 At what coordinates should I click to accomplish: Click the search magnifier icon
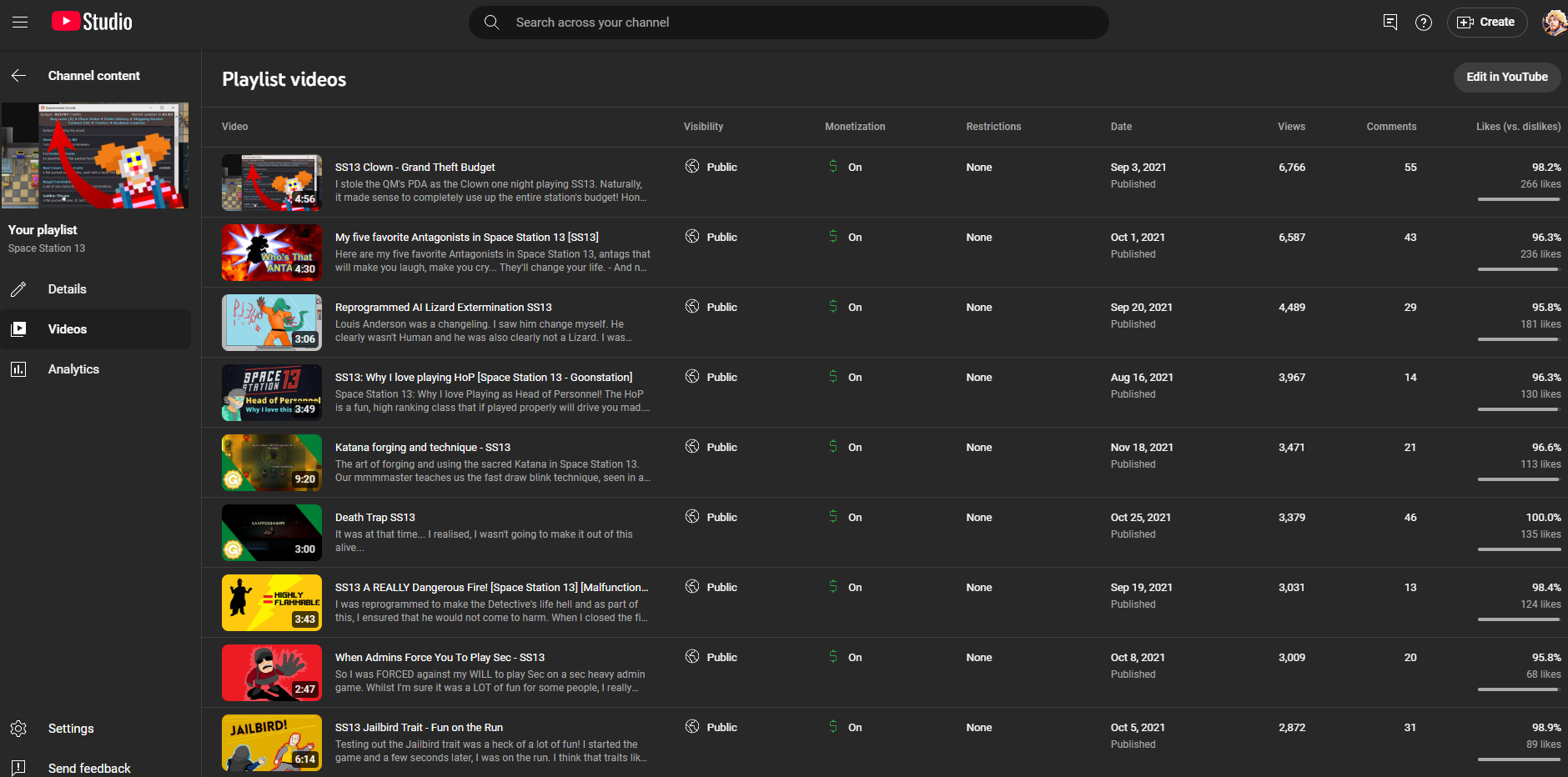pos(492,23)
